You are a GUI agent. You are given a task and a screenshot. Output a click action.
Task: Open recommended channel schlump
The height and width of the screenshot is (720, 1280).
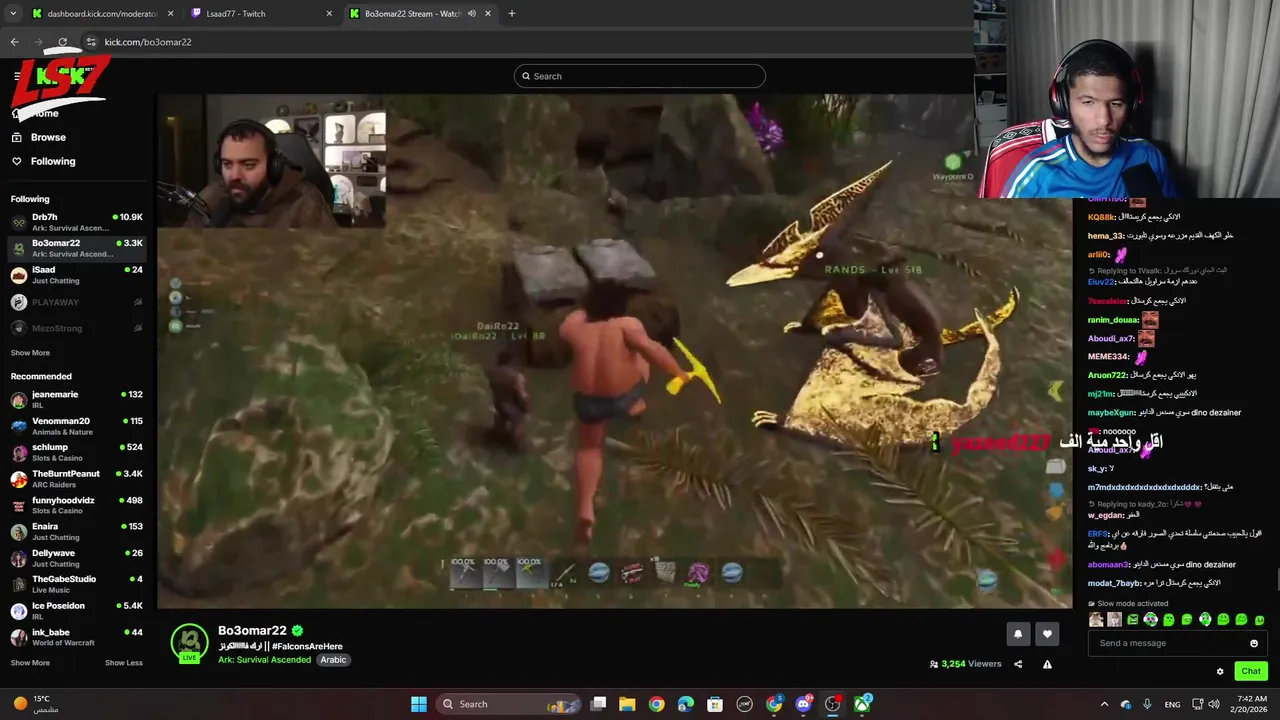[77, 453]
